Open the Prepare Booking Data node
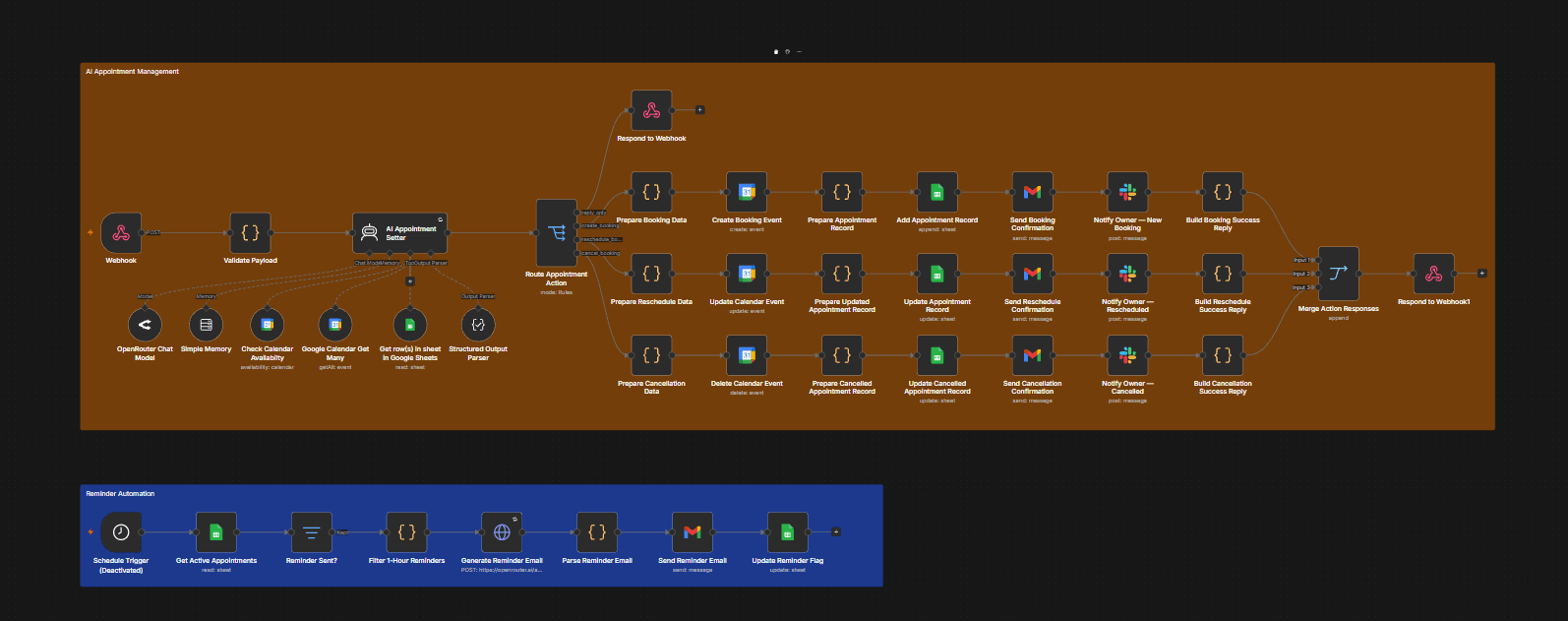Screen dimensions: 1568x621 coord(651,193)
